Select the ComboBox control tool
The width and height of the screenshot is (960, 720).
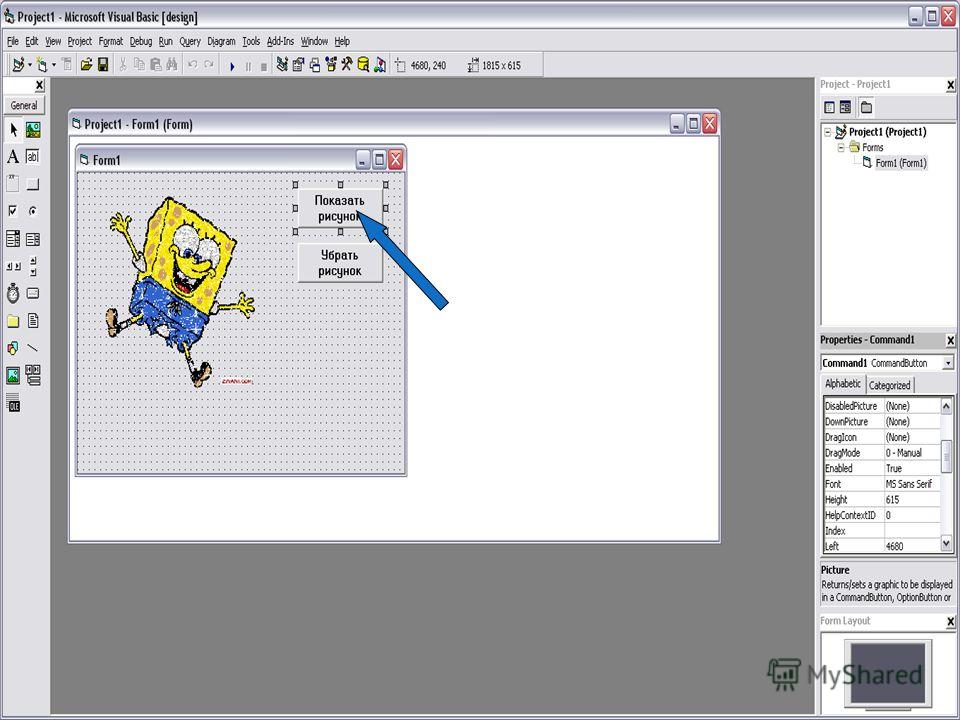pos(13,239)
